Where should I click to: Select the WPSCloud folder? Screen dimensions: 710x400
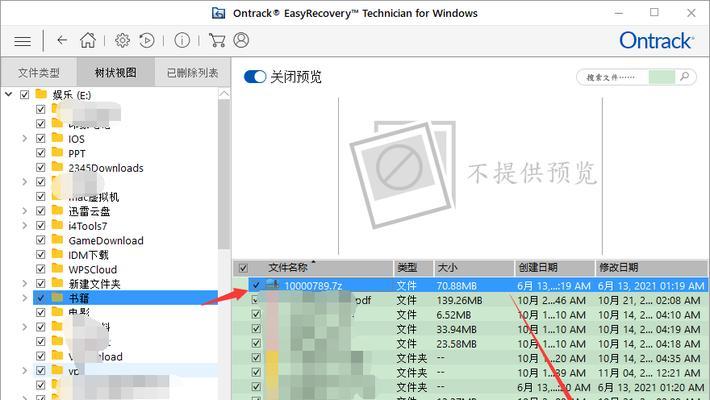[x=92, y=269]
